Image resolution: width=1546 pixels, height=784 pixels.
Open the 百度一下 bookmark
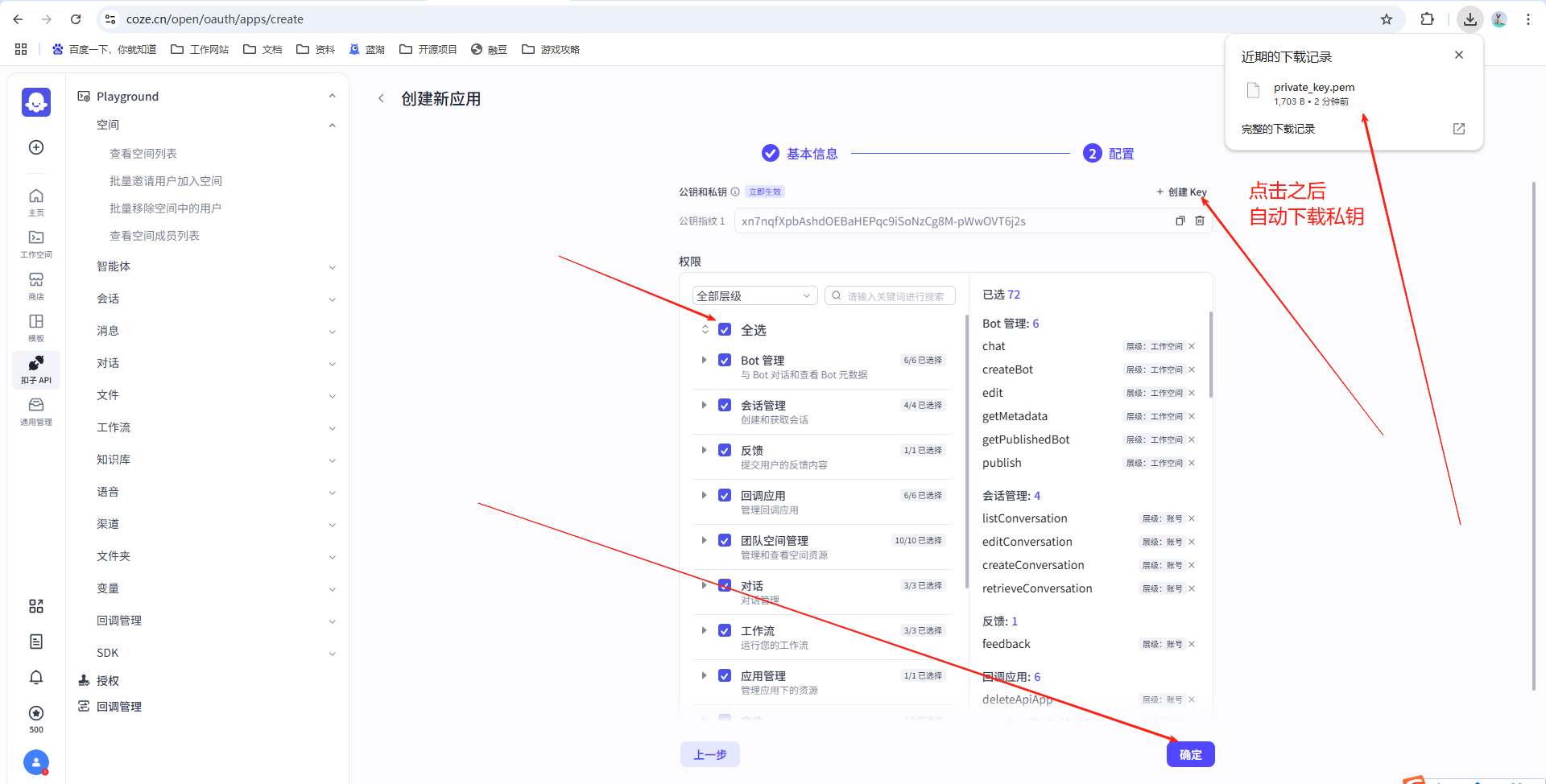(x=105, y=49)
